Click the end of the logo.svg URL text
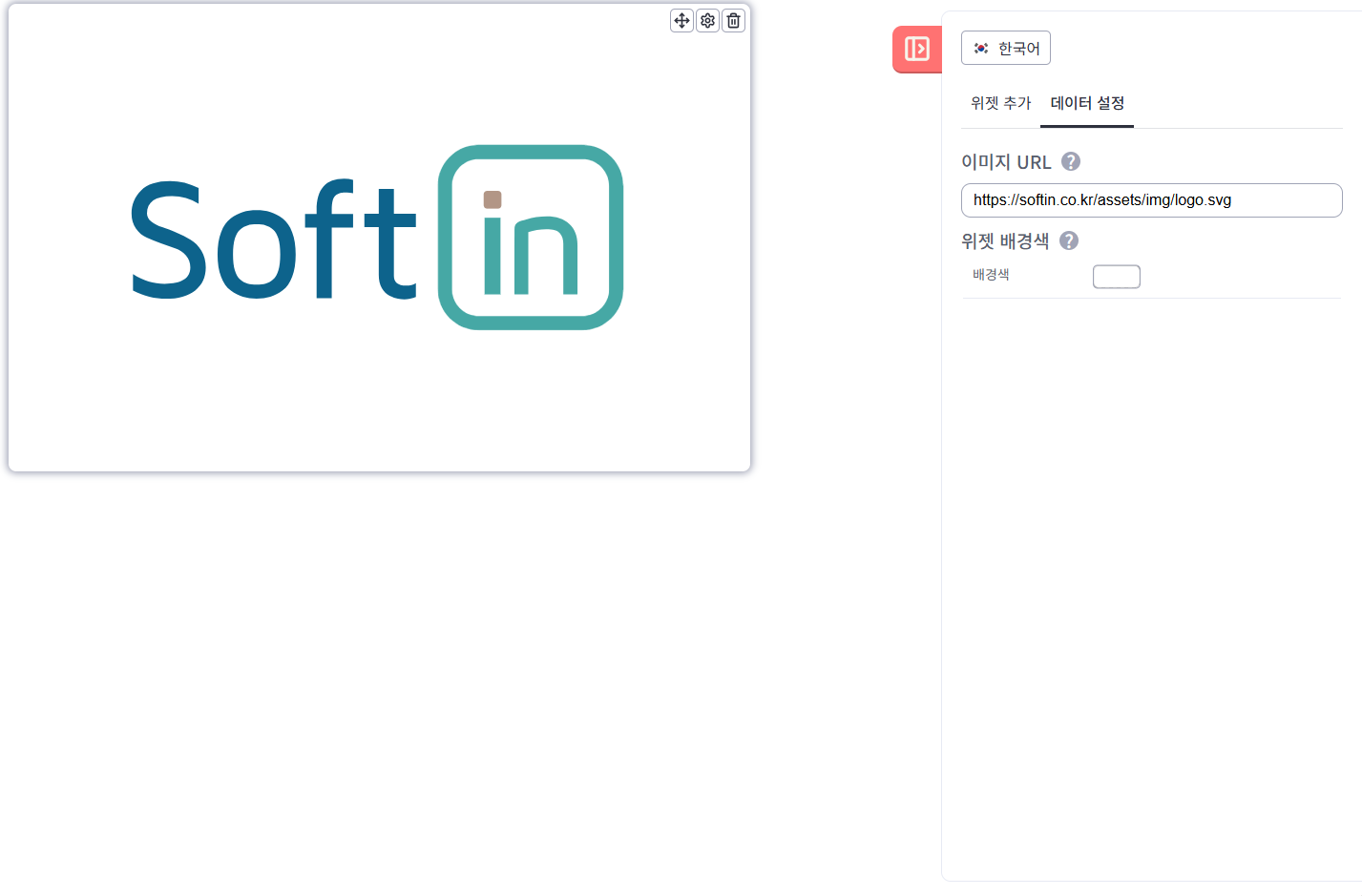The height and width of the screenshot is (896, 1362). click(x=1231, y=200)
